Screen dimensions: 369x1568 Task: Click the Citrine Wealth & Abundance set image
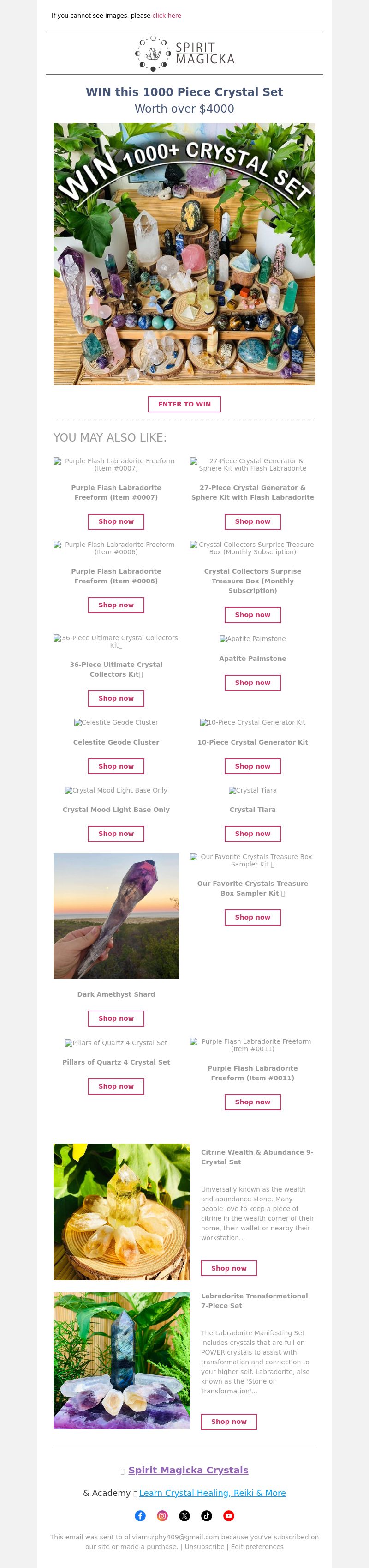pyautogui.click(x=122, y=1212)
